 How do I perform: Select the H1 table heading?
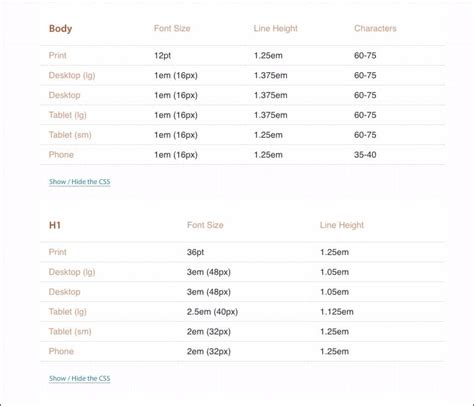click(x=55, y=225)
